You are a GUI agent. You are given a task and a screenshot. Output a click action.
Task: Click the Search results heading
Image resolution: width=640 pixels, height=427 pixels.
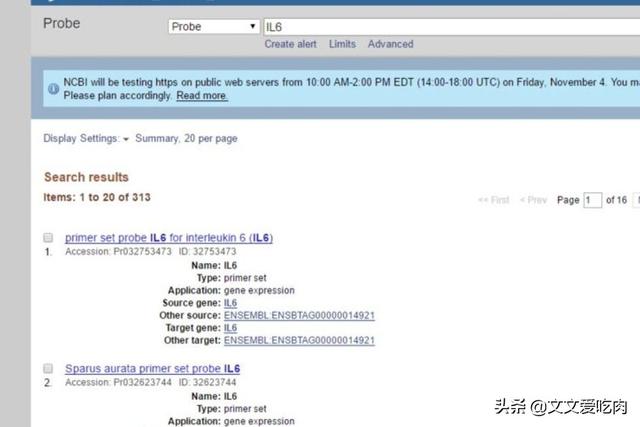86,177
